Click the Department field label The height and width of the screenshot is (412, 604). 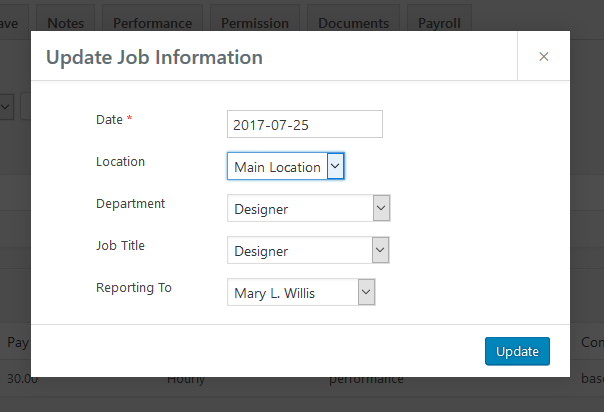[130, 204]
